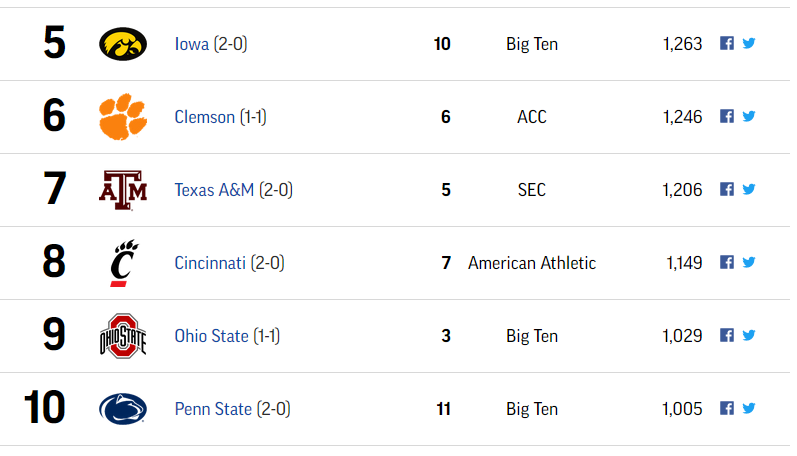Image resolution: width=797 pixels, height=456 pixels.
Task: Open the Penn State team page
Action: [x=213, y=409]
